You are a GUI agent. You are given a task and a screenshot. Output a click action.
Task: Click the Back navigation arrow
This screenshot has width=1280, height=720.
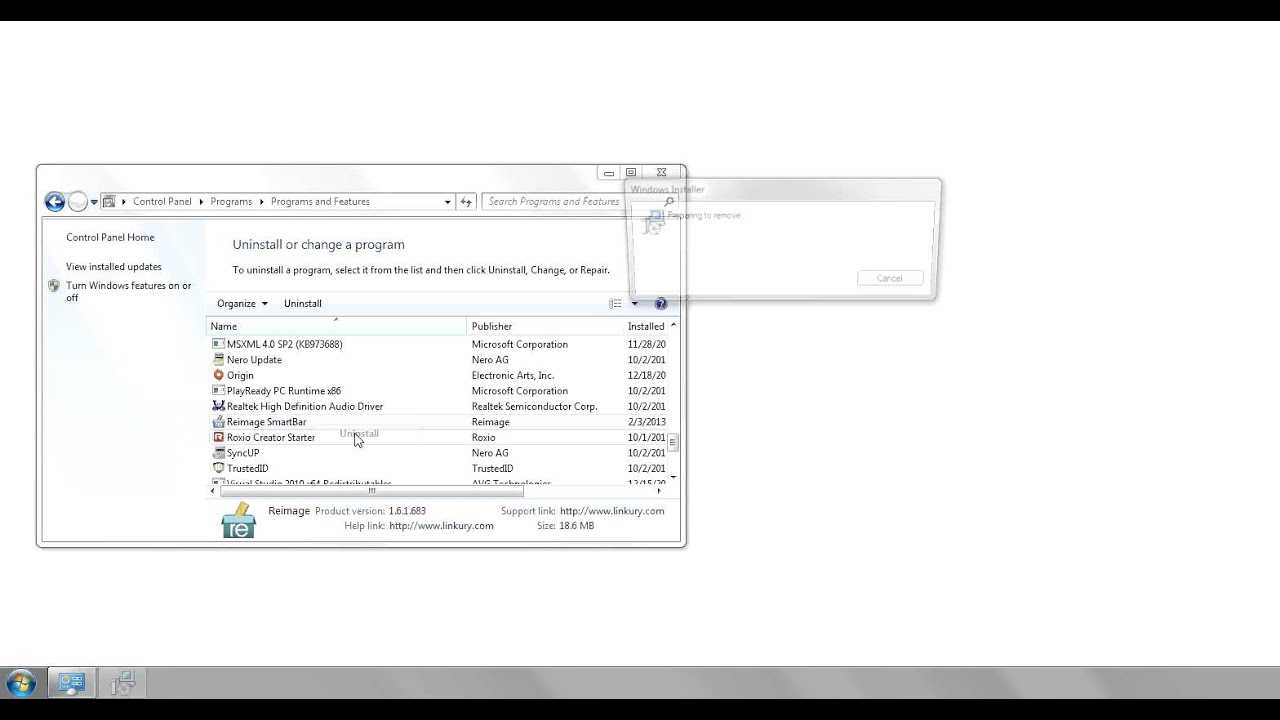coord(55,202)
